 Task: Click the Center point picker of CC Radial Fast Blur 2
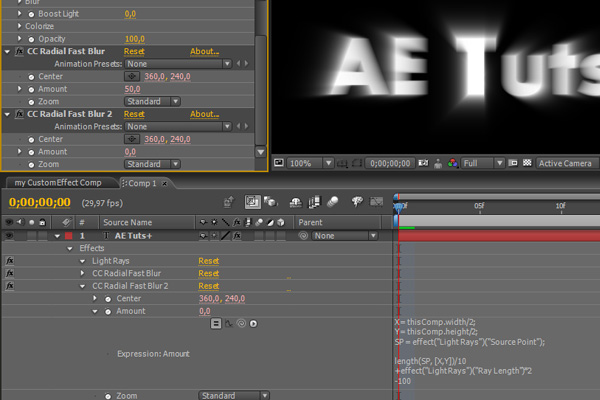[132, 139]
